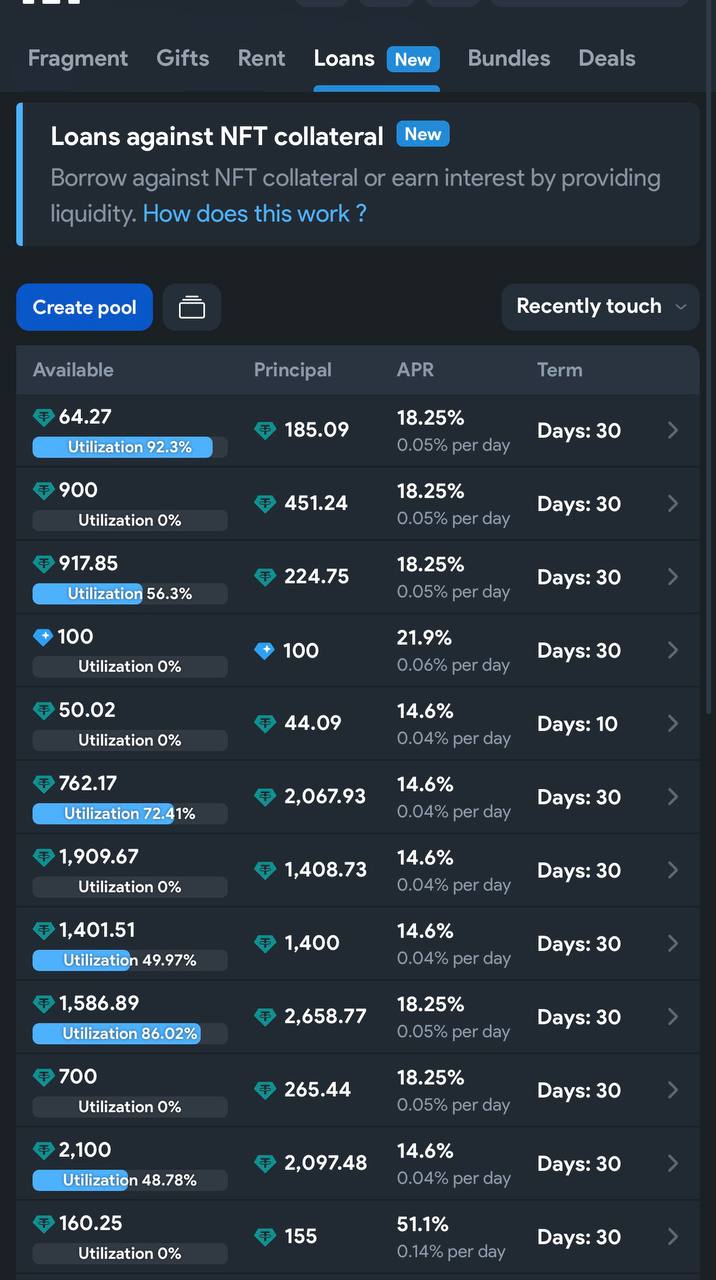Open the Recently touch sort dropdown
Image resolution: width=716 pixels, height=1280 pixels.
point(600,307)
